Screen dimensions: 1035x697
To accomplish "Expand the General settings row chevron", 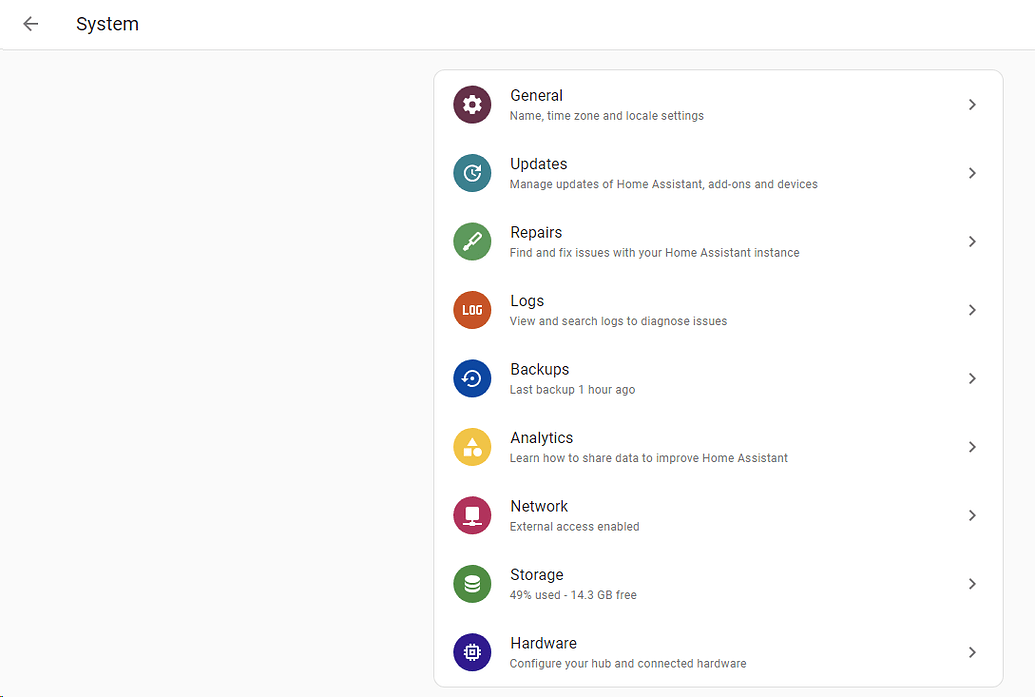I will 971,104.
